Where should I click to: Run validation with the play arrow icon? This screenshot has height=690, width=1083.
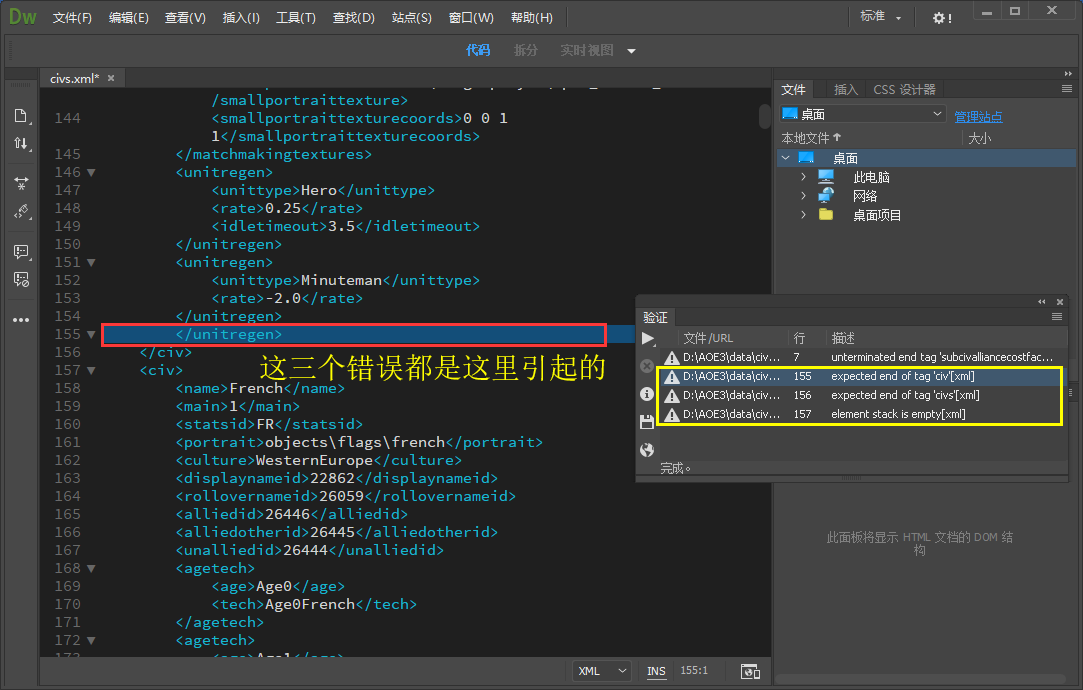pos(647,339)
